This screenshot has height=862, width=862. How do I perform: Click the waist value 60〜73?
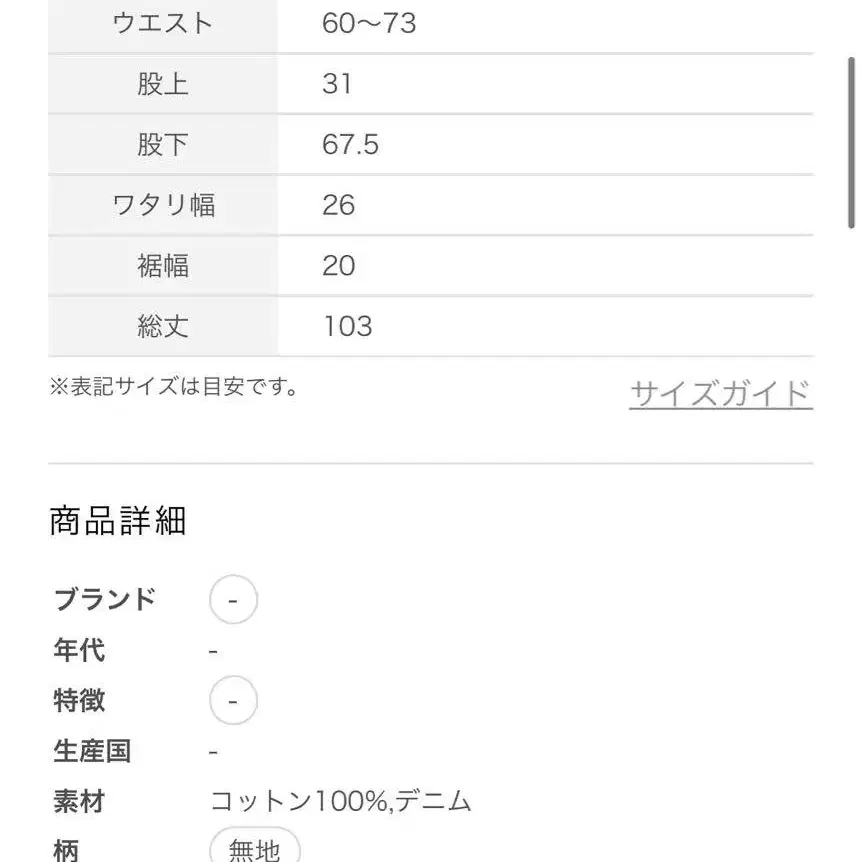pos(369,23)
